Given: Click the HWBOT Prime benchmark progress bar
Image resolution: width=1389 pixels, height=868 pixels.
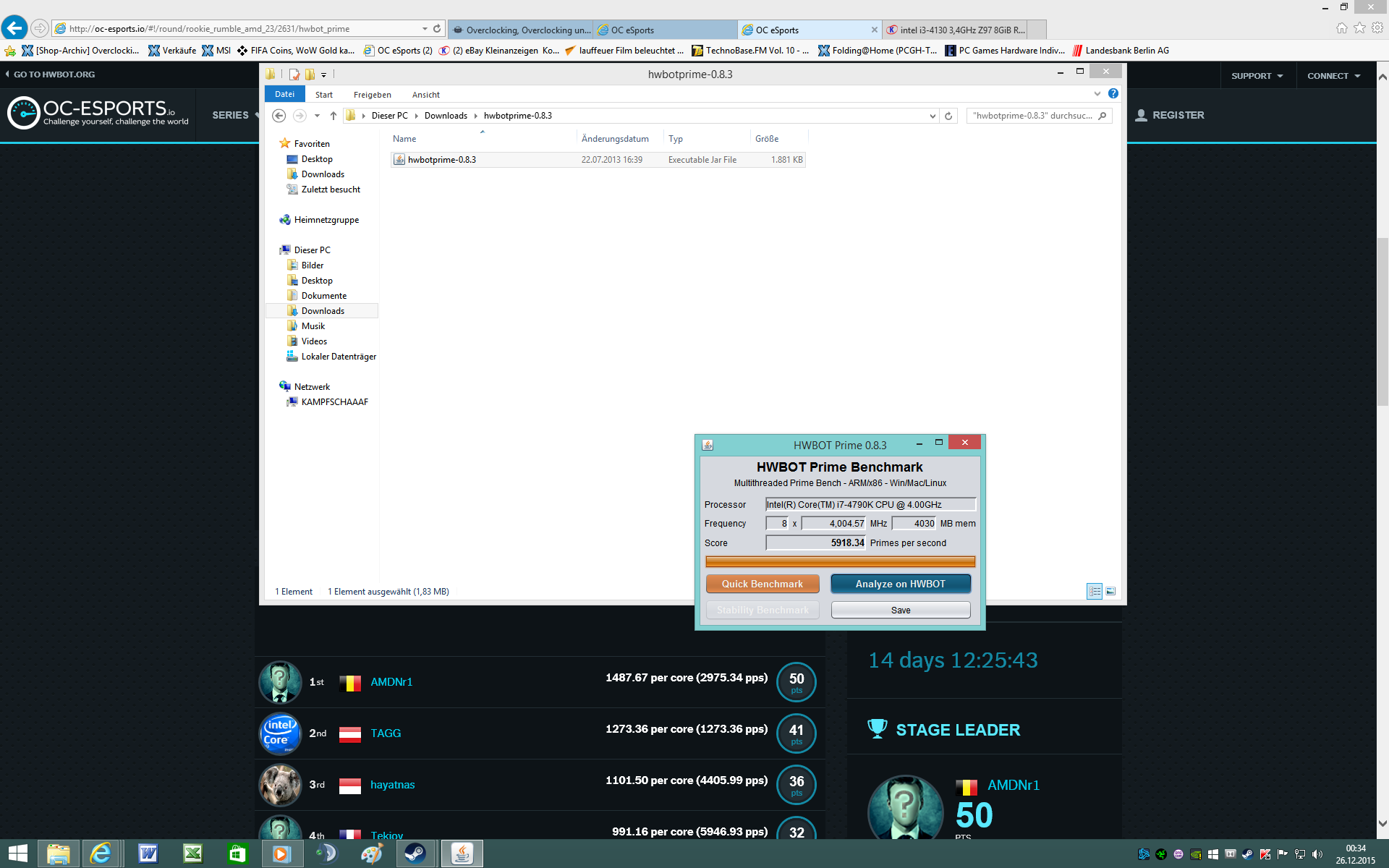Looking at the screenshot, I should [840, 561].
